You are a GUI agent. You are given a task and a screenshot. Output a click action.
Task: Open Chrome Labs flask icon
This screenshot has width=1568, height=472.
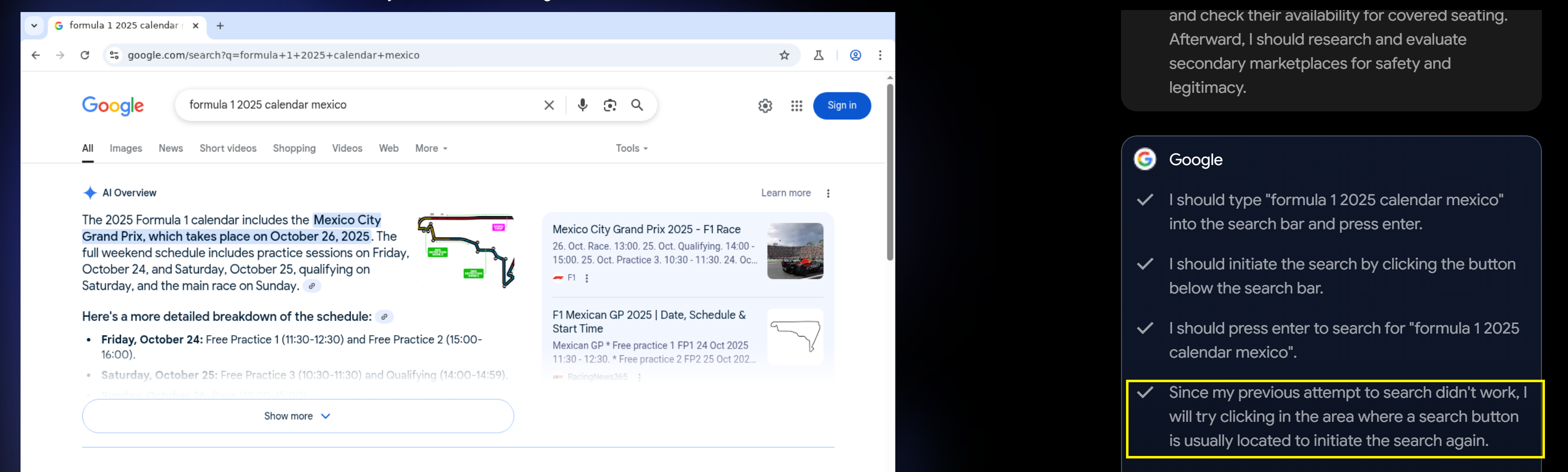click(819, 55)
